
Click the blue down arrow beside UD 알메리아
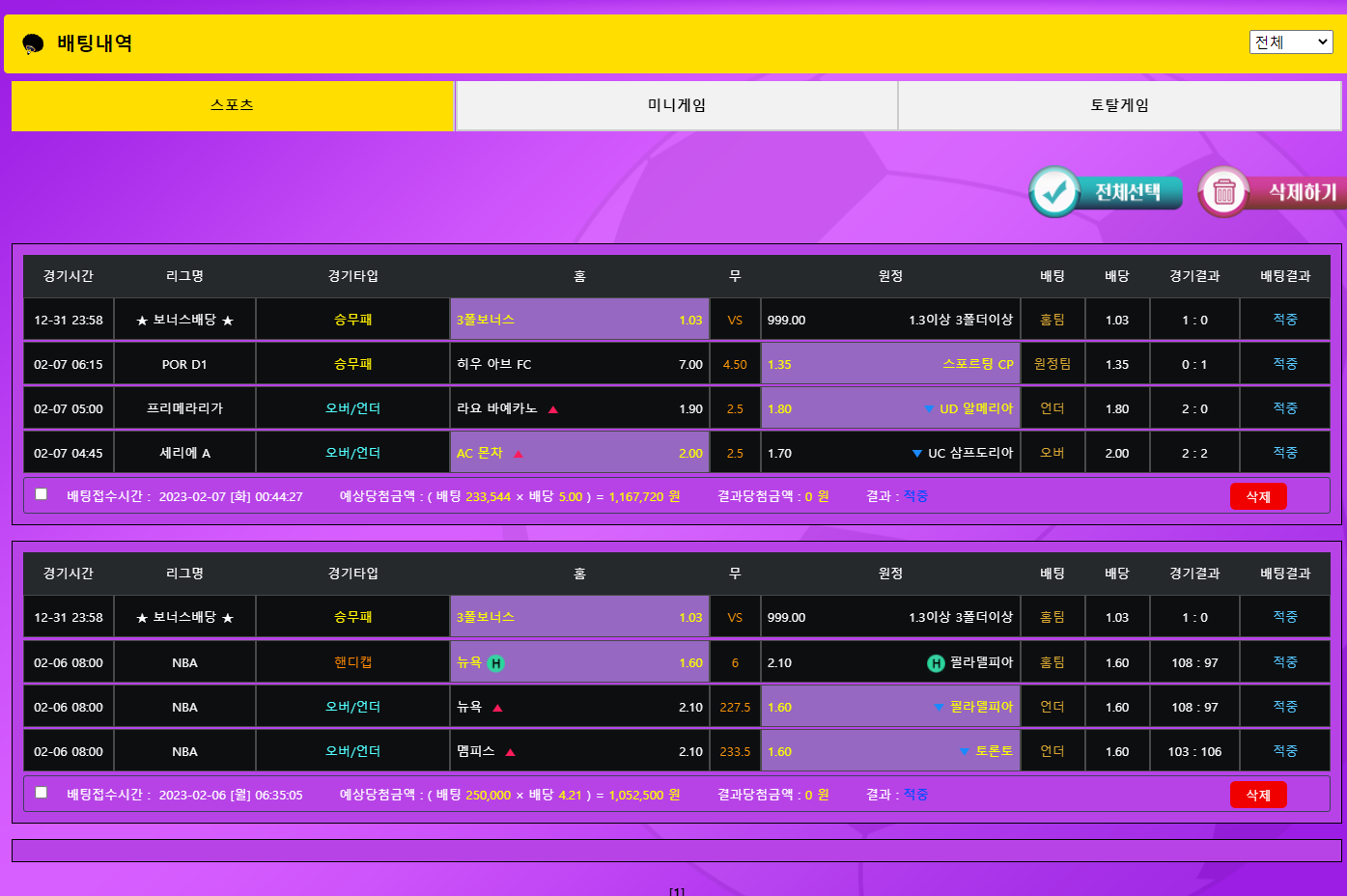[x=928, y=409]
